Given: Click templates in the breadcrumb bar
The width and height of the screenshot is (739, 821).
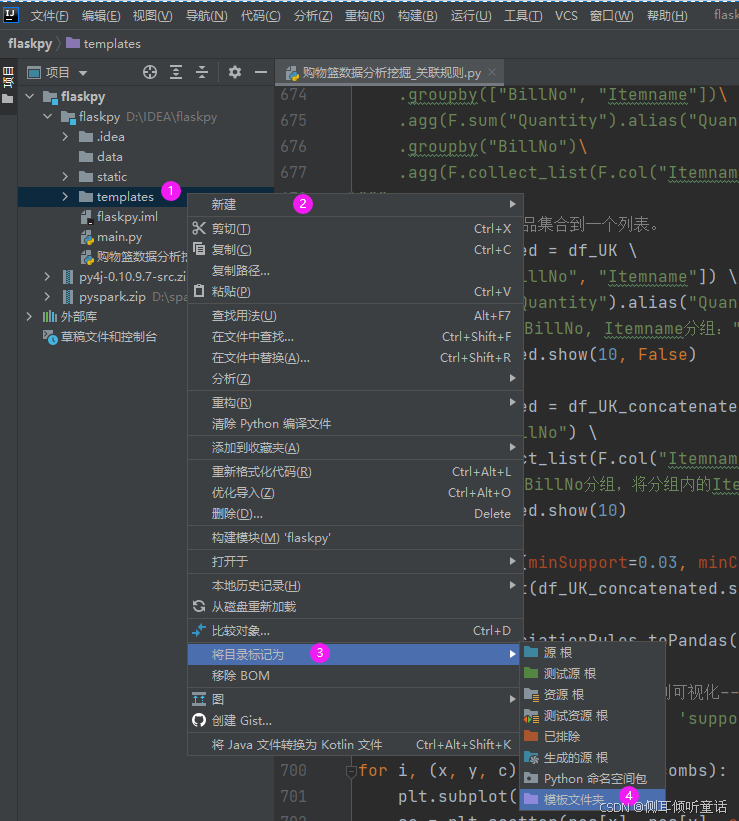Looking at the screenshot, I should coord(112,43).
